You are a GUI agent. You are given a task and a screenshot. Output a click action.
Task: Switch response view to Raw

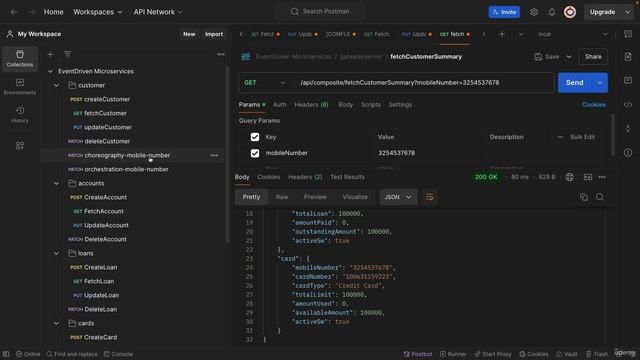(x=282, y=197)
